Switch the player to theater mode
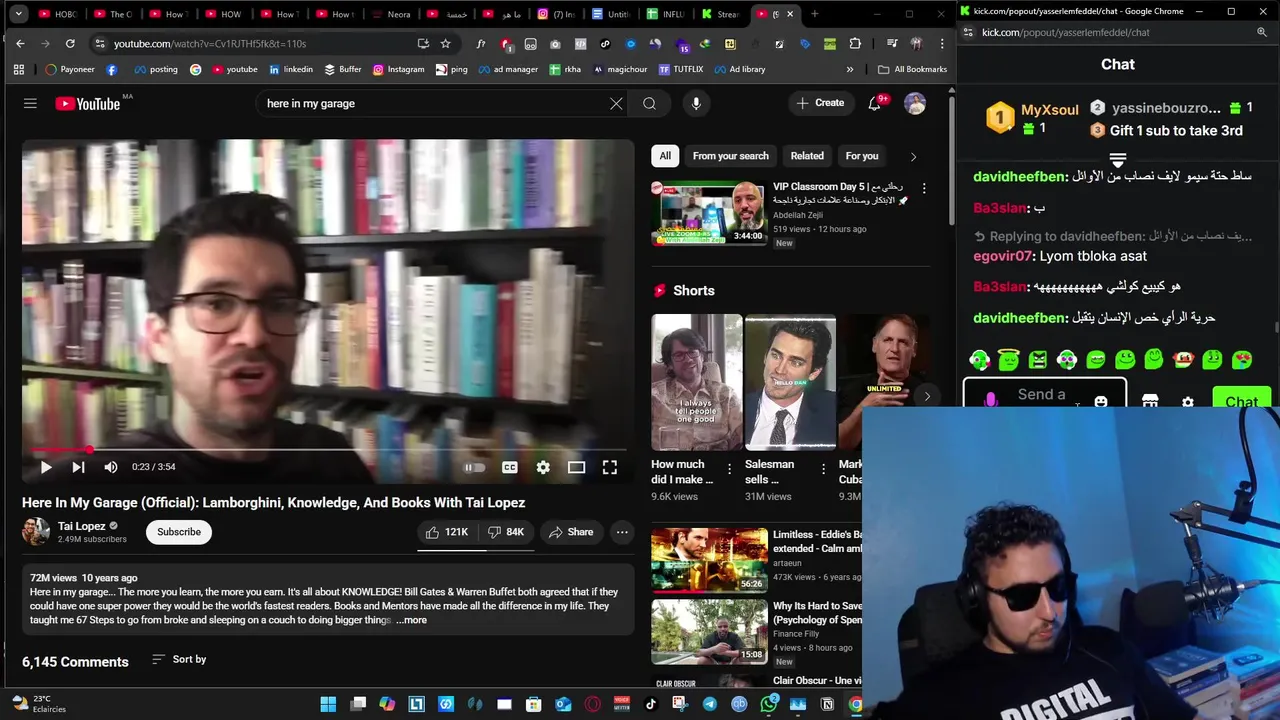 pos(576,467)
